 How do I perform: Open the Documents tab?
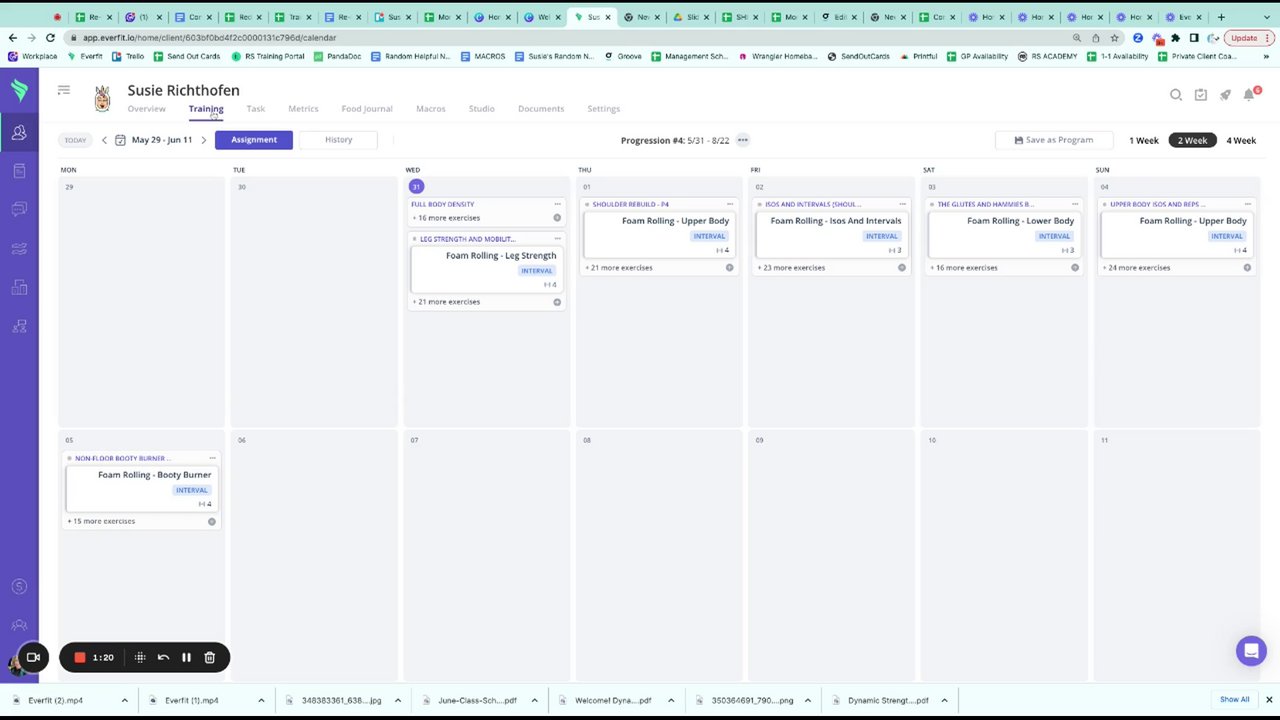pyautogui.click(x=541, y=109)
